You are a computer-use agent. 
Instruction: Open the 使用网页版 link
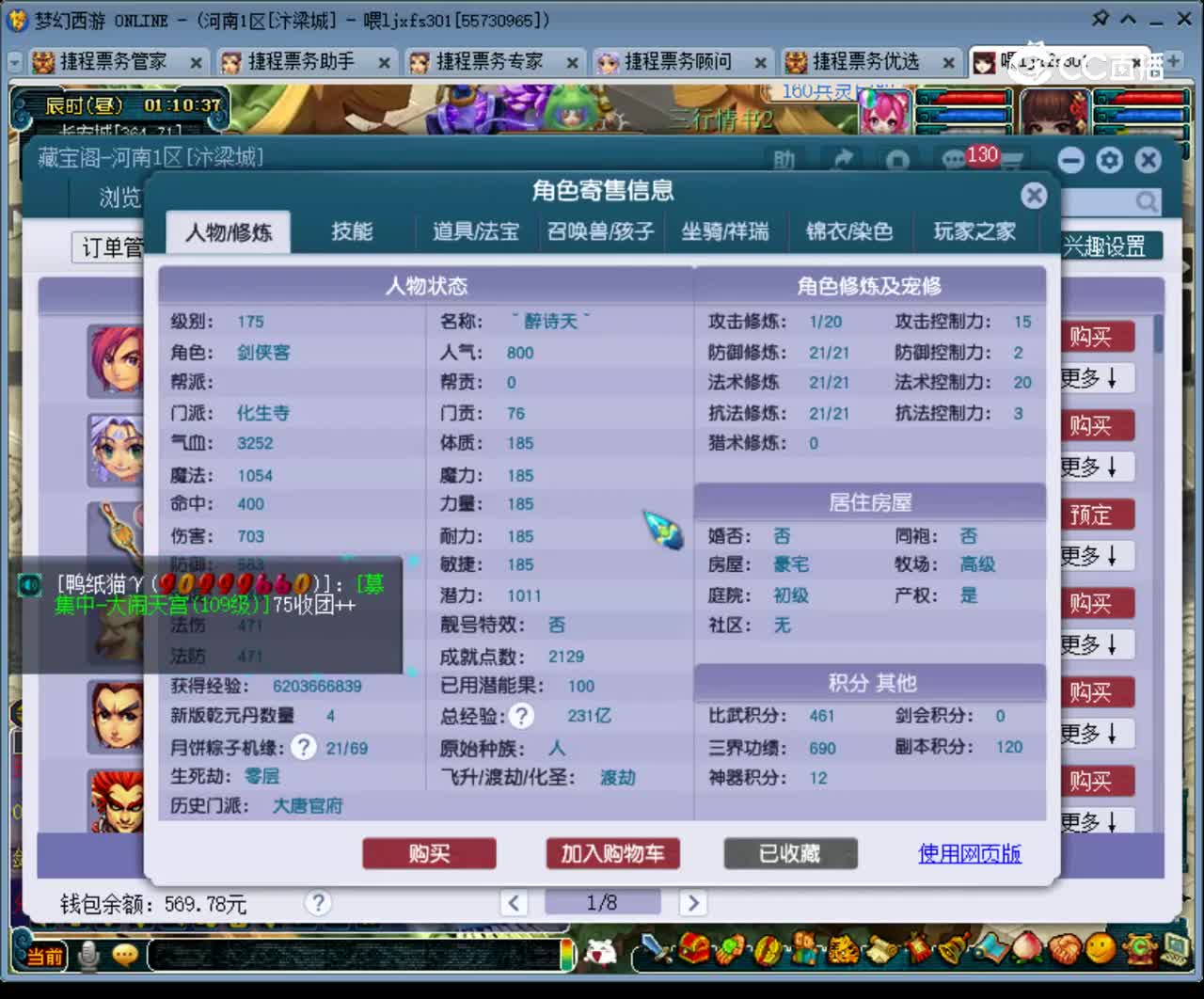click(x=970, y=853)
